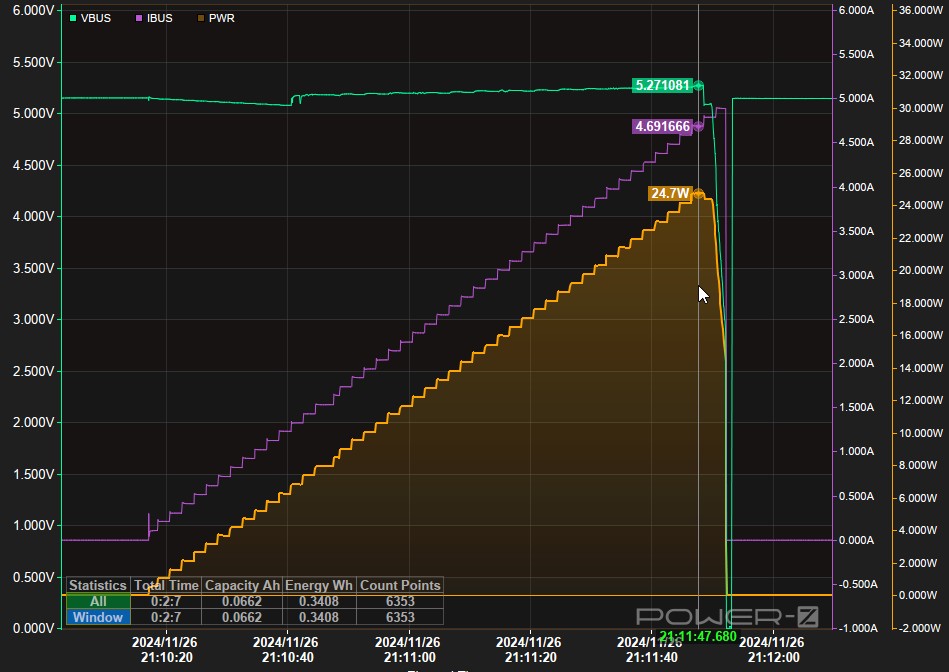The width and height of the screenshot is (949, 672).
Task: Click the -1.000A current axis label
Action: point(856,628)
